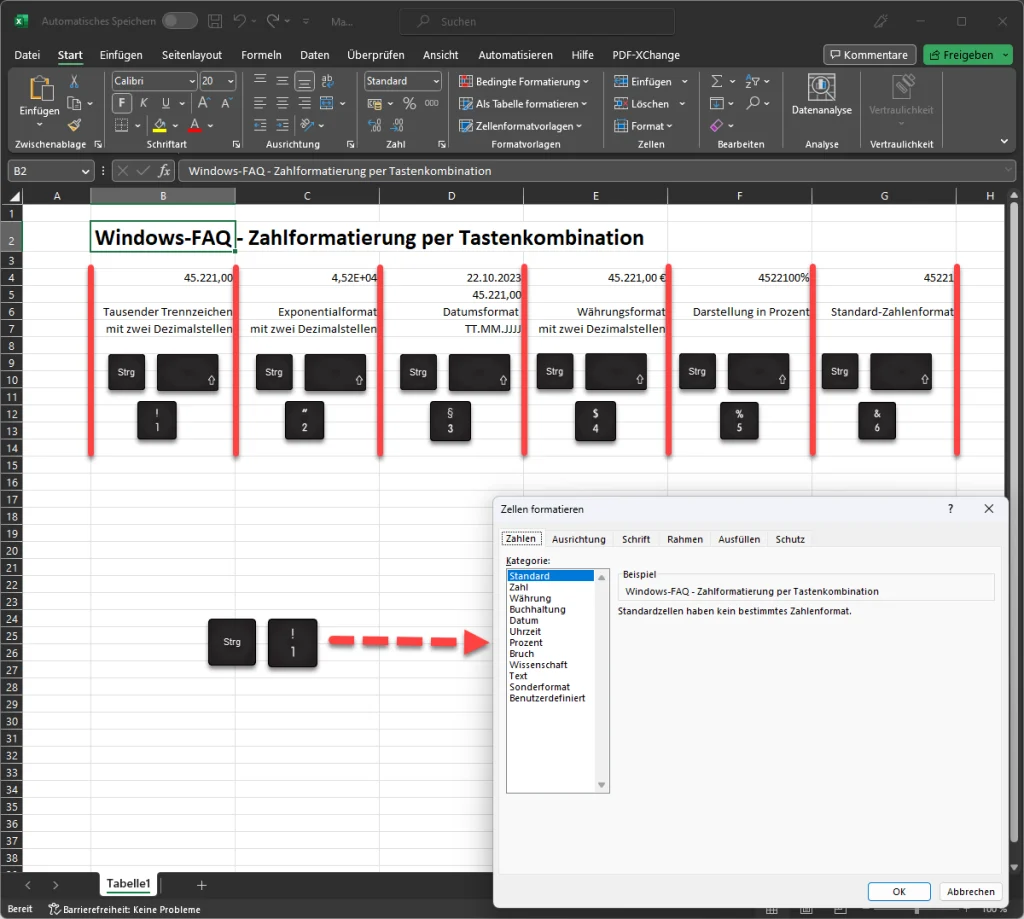Switch to Ausrichtung tab in dialog
The image size is (1024, 919).
(579, 539)
